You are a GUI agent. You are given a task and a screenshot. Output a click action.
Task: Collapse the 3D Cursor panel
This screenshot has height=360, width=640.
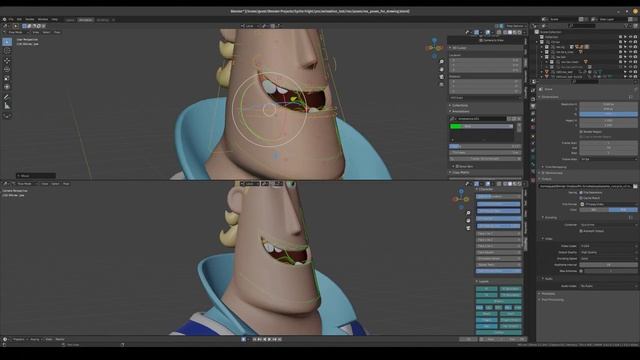pyautogui.click(x=458, y=48)
